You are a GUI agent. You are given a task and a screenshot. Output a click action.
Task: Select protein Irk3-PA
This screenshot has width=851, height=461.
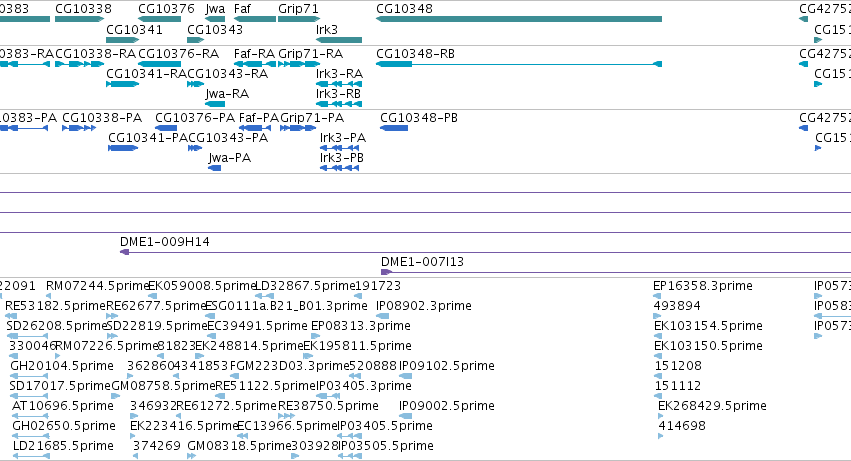point(343,137)
